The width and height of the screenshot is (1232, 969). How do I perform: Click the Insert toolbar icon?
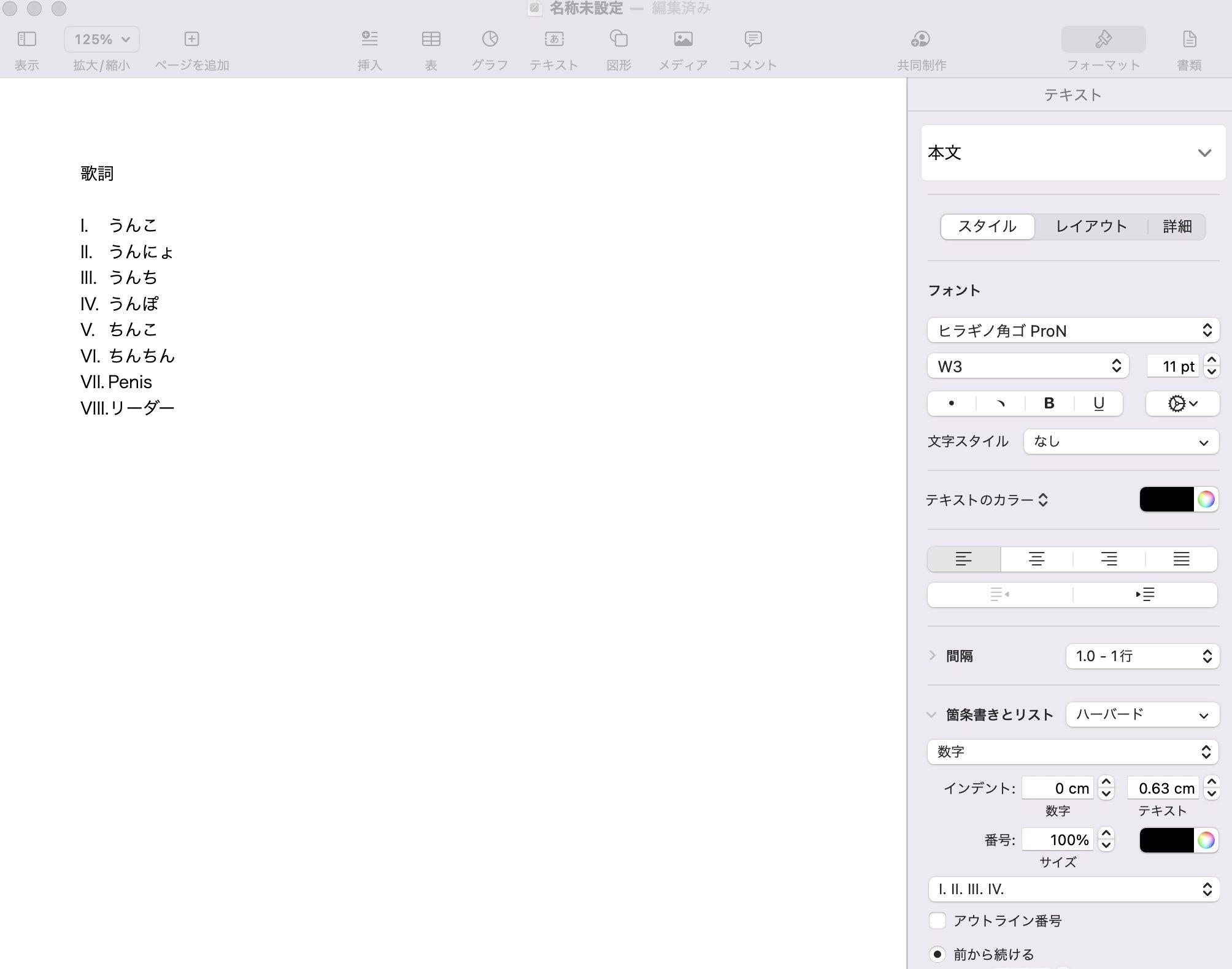pyautogui.click(x=369, y=39)
